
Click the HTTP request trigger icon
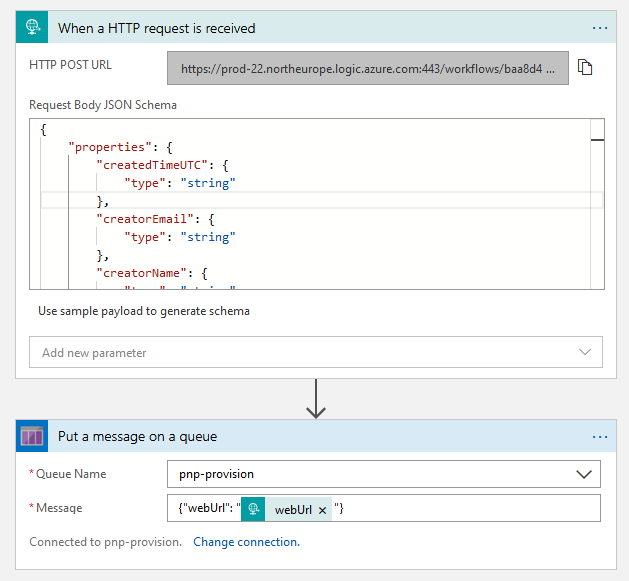(x=33, y=27)
